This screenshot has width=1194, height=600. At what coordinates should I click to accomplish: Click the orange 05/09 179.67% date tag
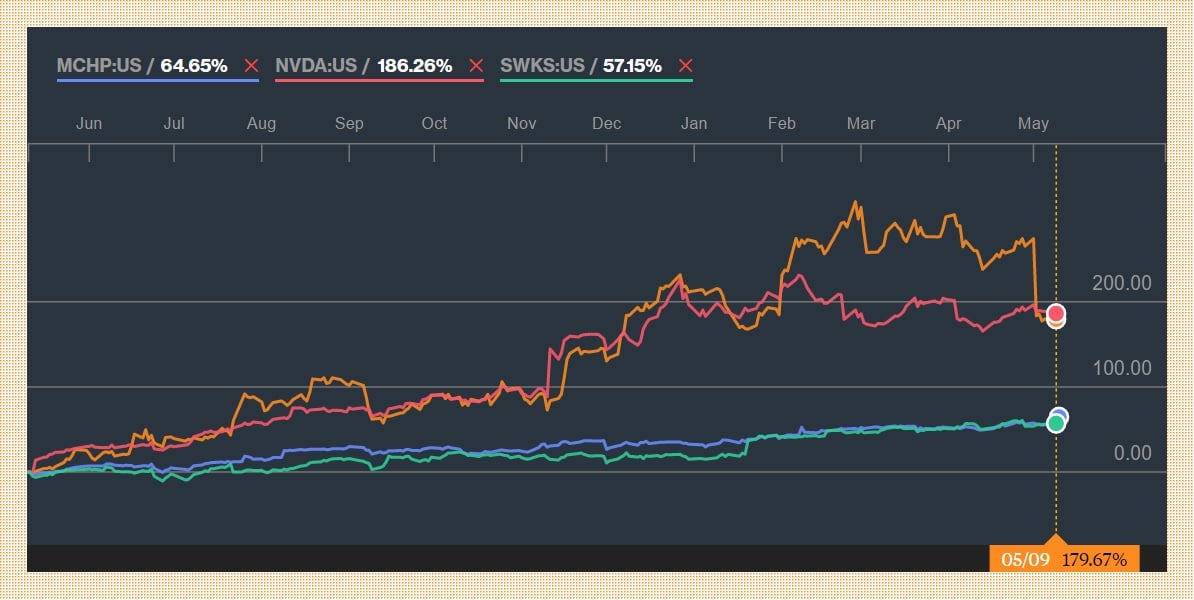(x=1064, y=560)
